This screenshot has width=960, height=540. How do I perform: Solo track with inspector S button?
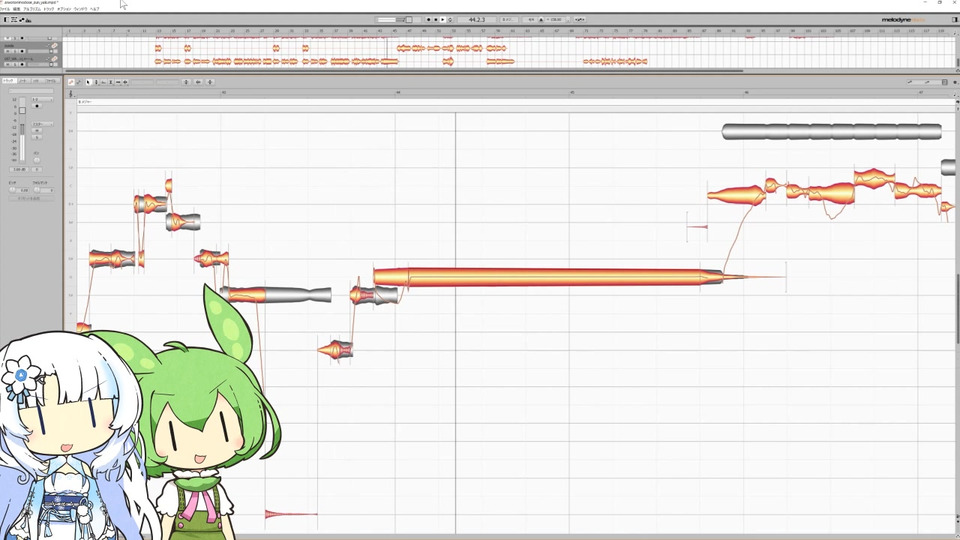(x=37, y=137)
